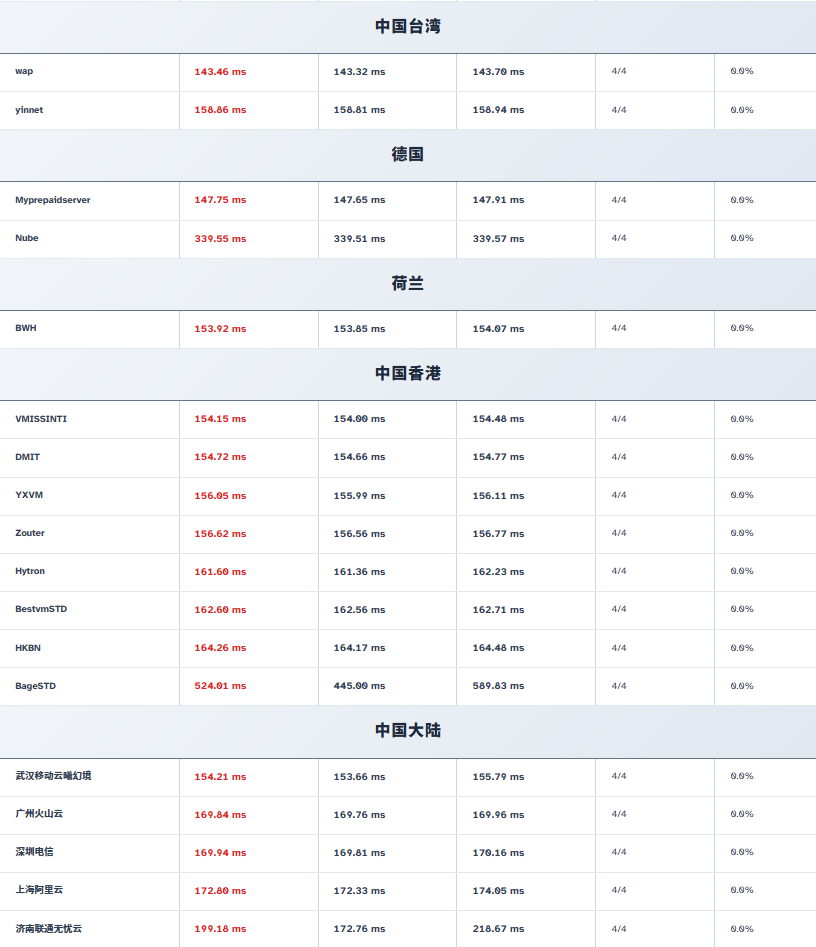Click the 德国 section header
816x947 pixels.
pos(408,155)
